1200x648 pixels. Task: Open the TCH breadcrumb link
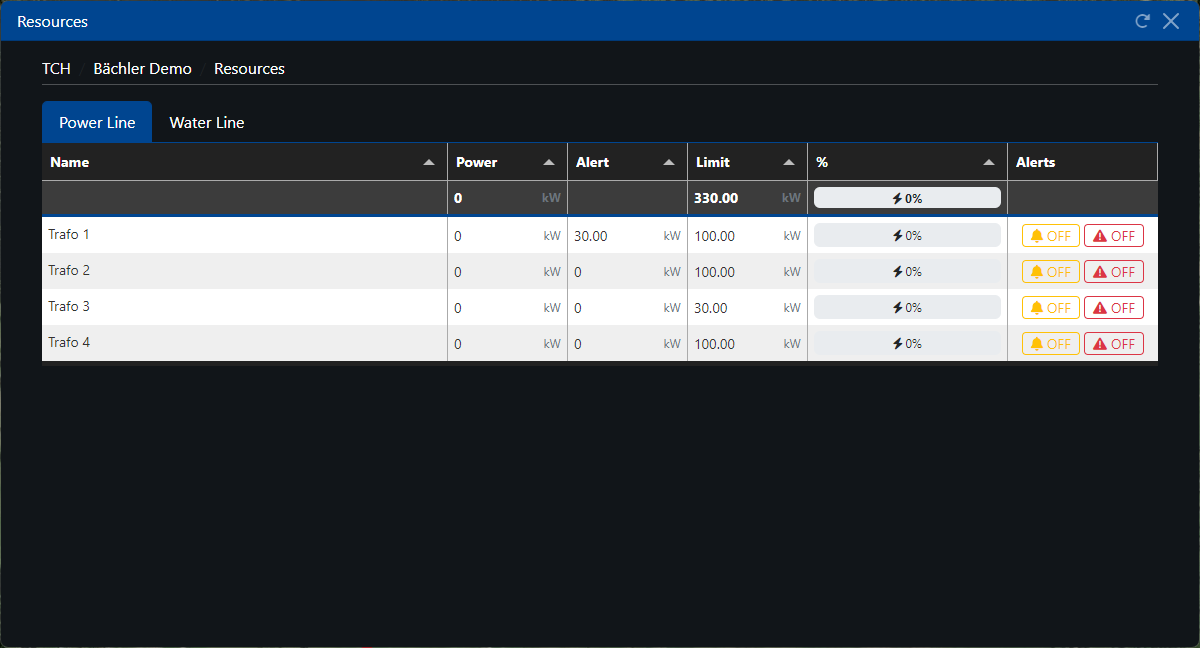point(56,69)
